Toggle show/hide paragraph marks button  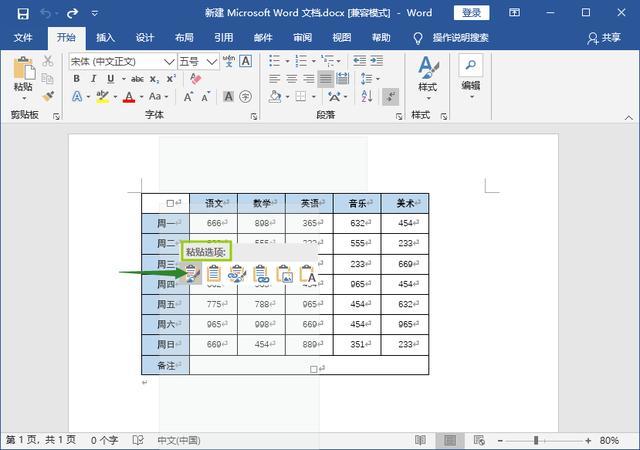pos(391,97)
